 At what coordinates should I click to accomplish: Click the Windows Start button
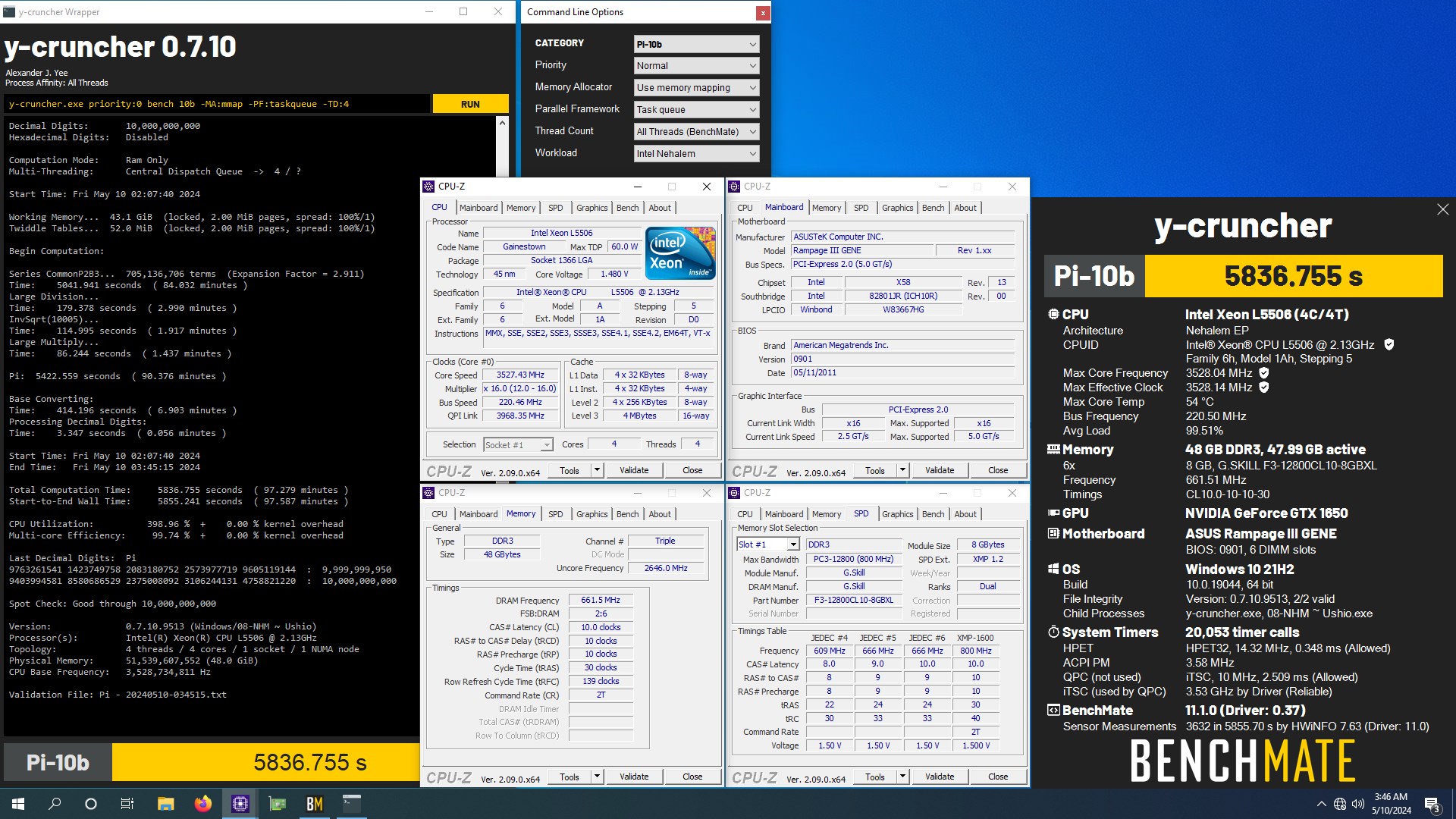[18, 804]
